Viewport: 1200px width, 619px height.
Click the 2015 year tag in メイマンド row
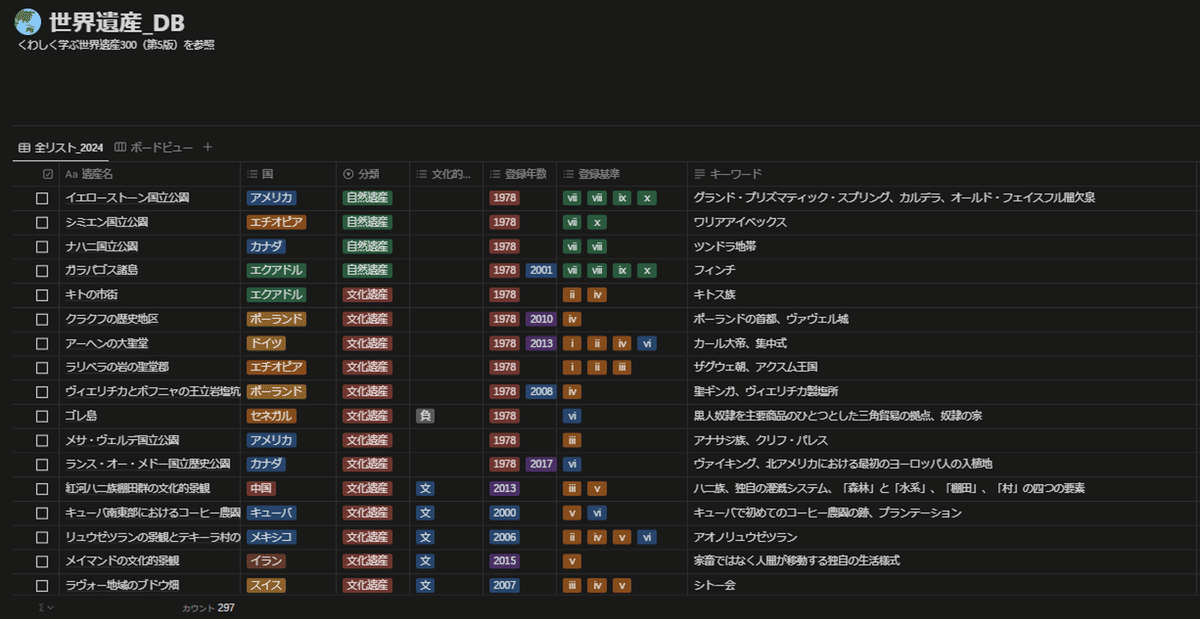coord(505,561)
